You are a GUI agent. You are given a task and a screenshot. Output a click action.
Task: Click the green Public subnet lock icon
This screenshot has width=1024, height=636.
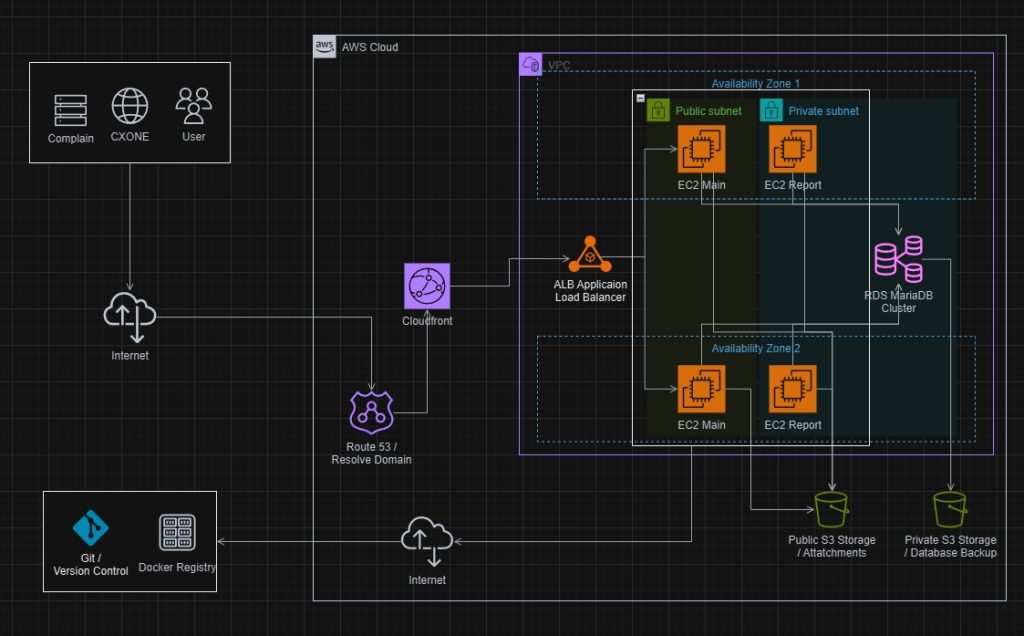[658, 110]
